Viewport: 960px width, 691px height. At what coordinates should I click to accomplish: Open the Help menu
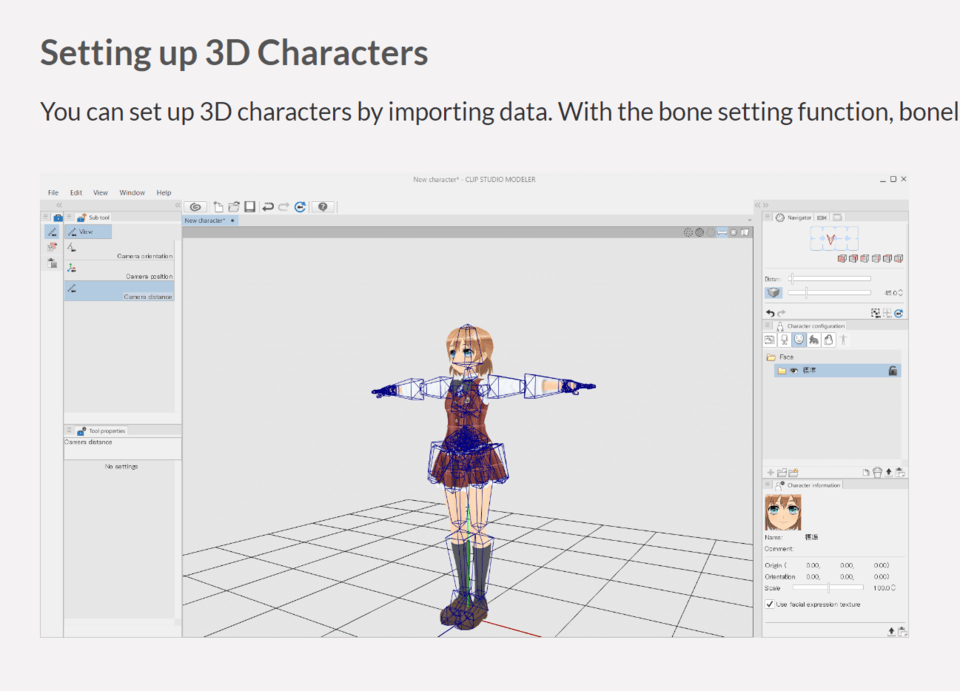(164, 193)
